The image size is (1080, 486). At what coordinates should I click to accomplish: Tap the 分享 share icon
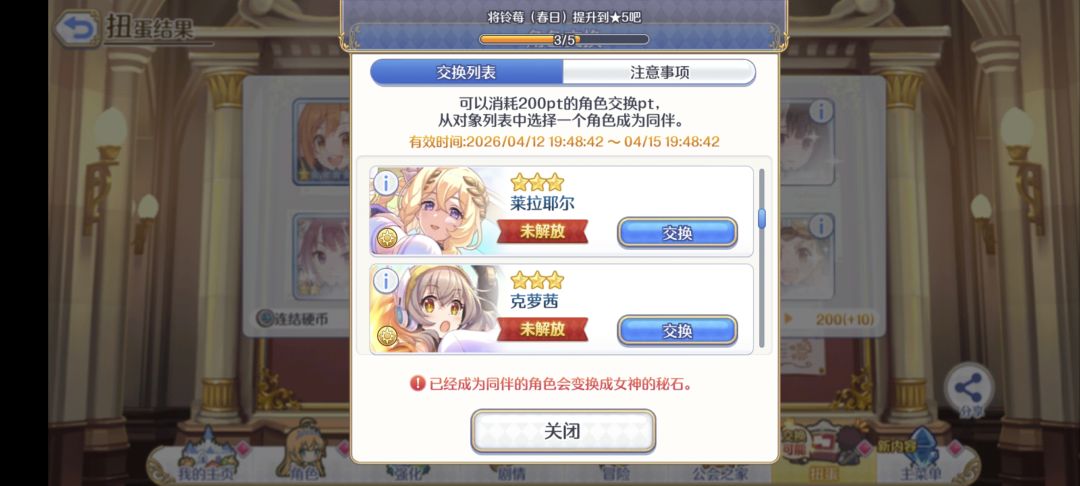pos(969,391)
